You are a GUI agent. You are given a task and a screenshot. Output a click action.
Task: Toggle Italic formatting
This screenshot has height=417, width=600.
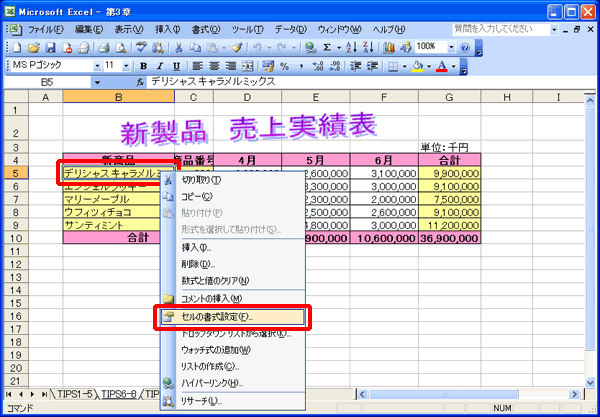tap(160, 67)
